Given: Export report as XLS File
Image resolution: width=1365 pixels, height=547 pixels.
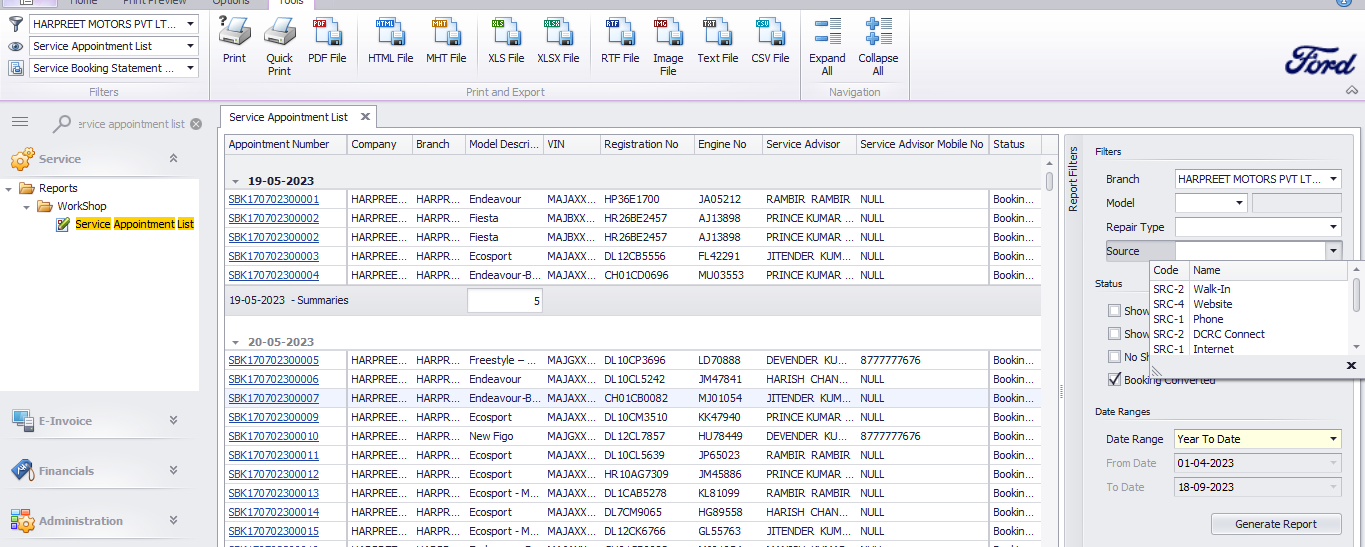Looking at the screenshot, I should coord(505,41).
